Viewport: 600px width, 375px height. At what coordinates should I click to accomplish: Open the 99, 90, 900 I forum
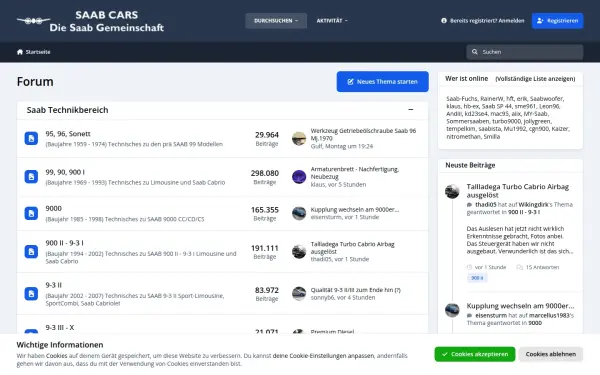coord(65,172)
